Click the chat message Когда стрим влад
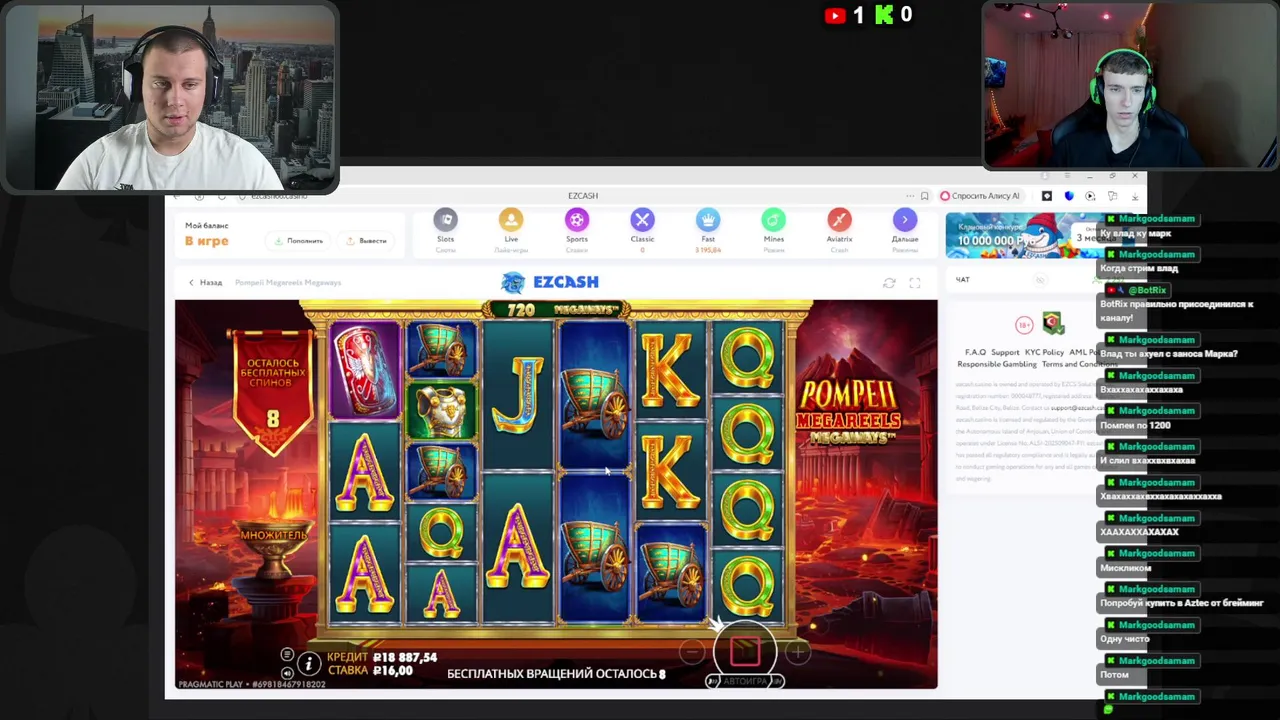 pyautogui.click(x=1139, y=268)
